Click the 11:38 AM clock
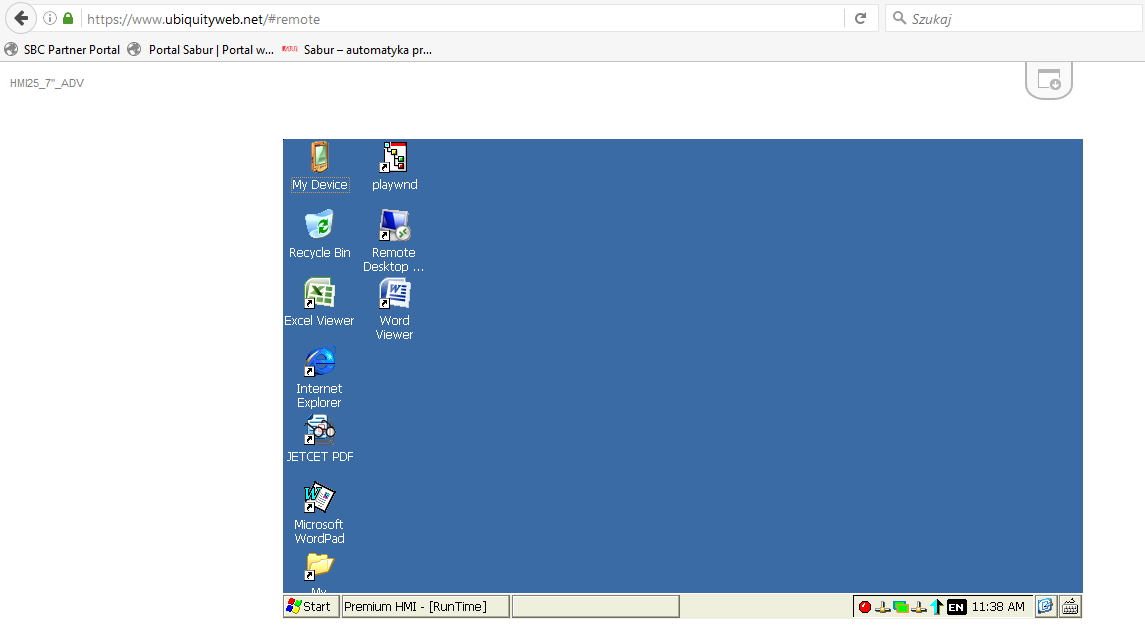Viewport: 1145px width, 633px height. (x=998, y=607)
